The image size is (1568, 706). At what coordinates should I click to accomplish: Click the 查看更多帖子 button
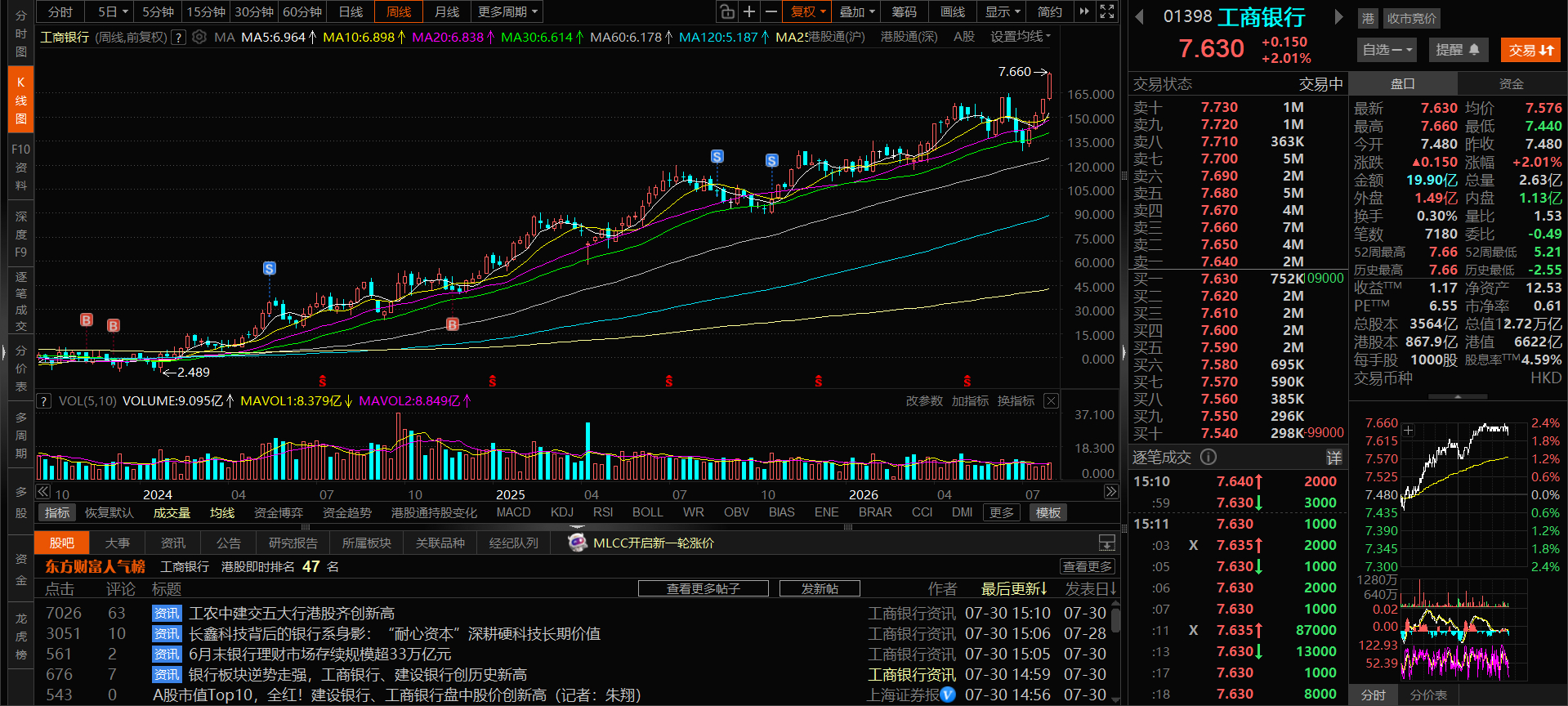coord(704,588)
